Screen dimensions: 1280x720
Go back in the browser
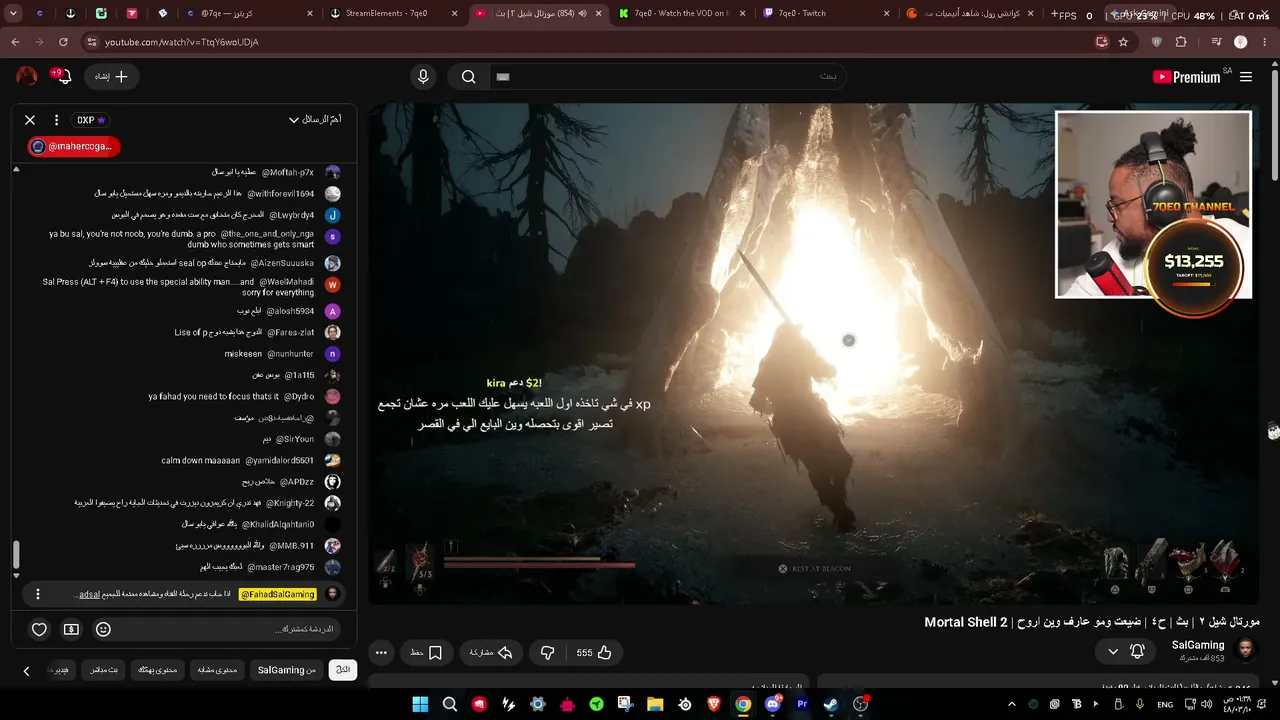(15, 42)
